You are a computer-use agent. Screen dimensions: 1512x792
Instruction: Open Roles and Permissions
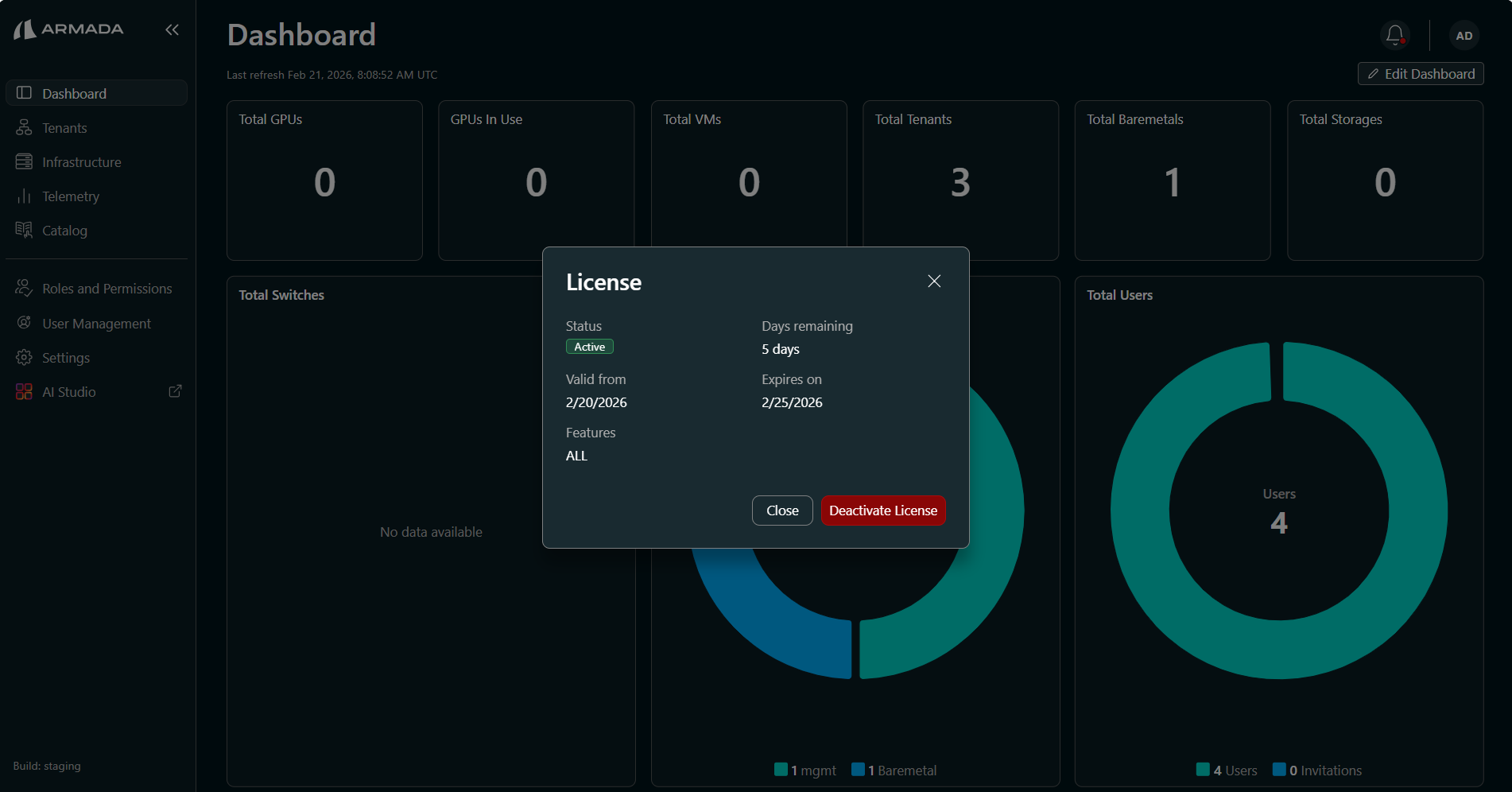pos(107,288)
